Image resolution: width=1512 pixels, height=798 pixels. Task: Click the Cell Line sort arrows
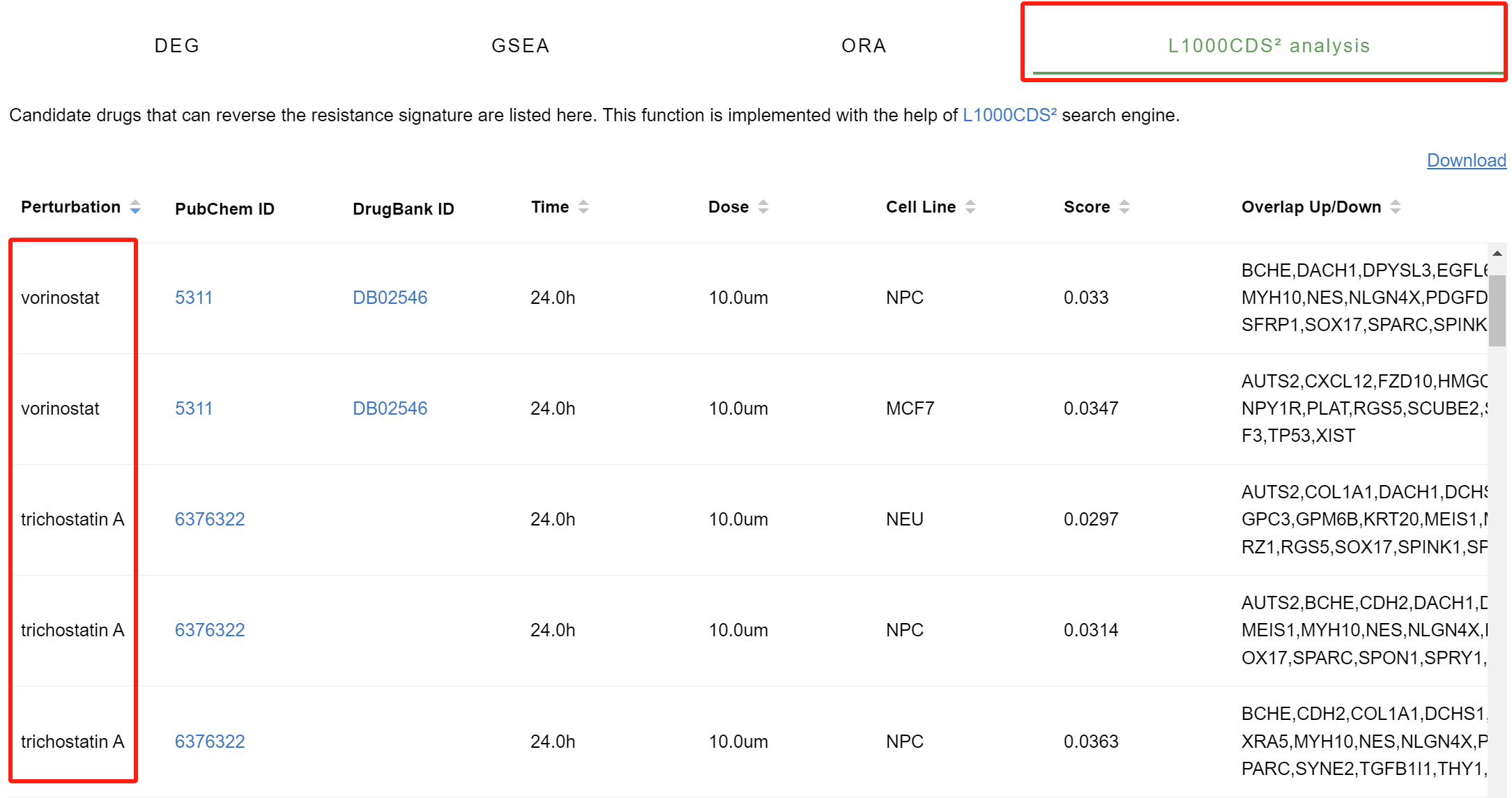[970, 207]
